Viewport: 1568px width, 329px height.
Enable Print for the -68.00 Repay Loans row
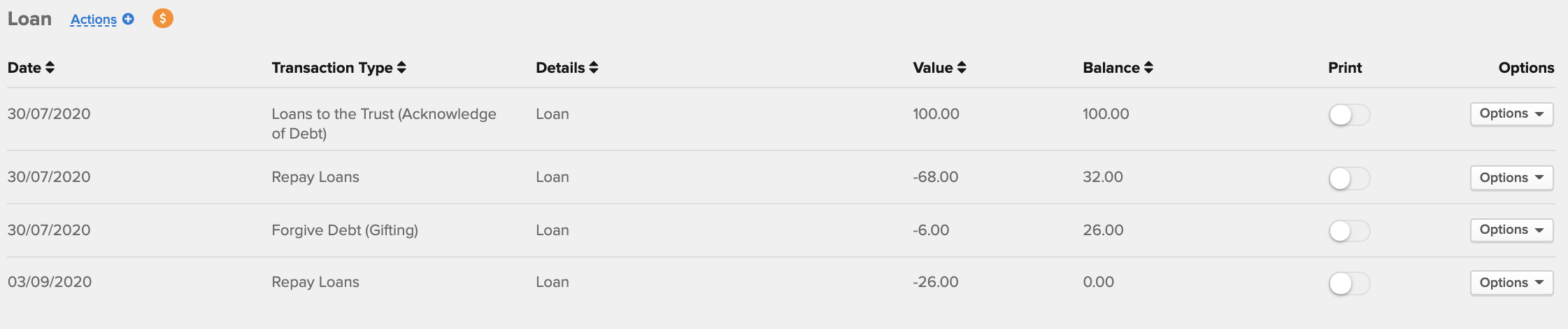coord(1349,178)
